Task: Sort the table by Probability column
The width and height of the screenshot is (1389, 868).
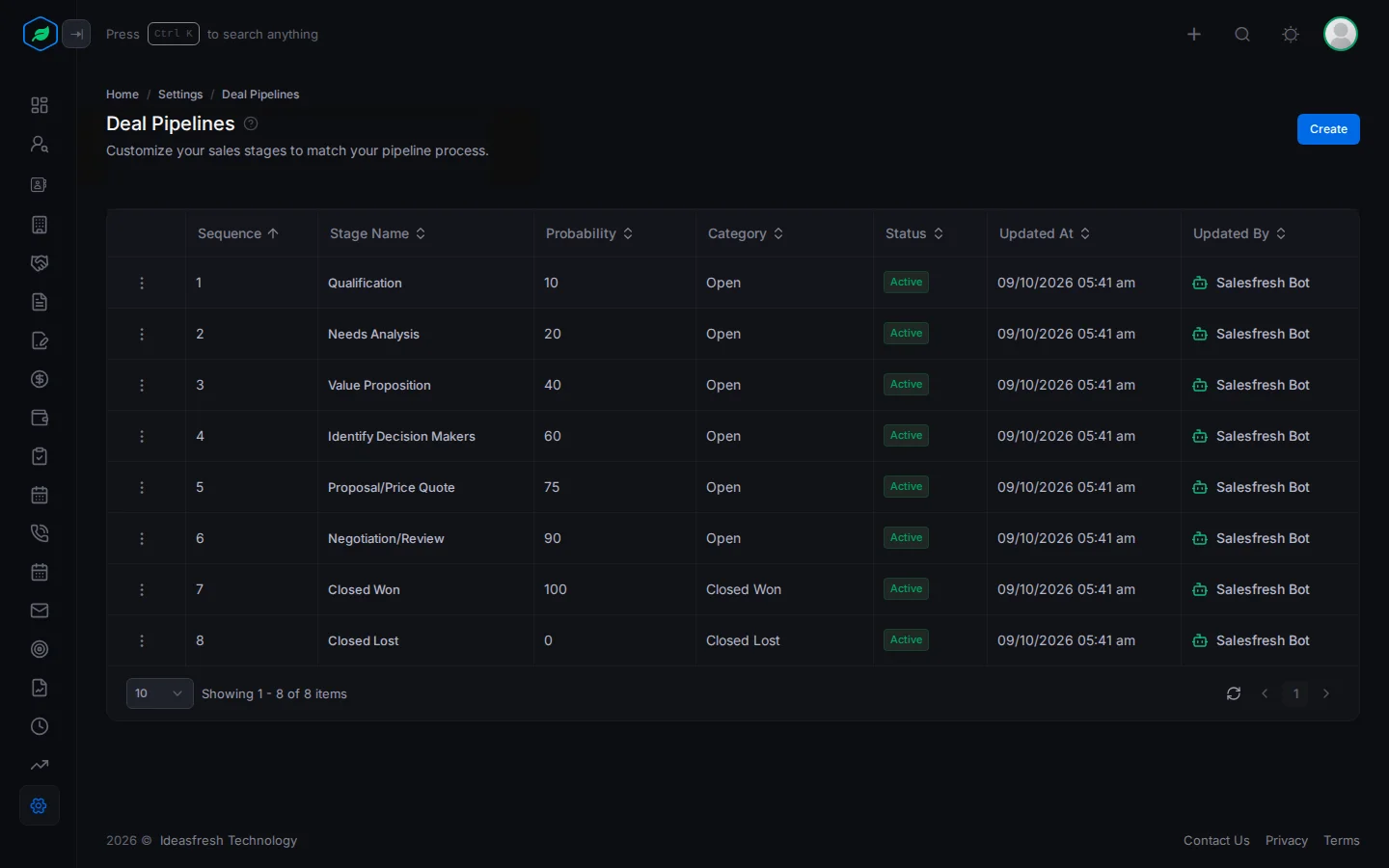Action: (x=589, y=233)
